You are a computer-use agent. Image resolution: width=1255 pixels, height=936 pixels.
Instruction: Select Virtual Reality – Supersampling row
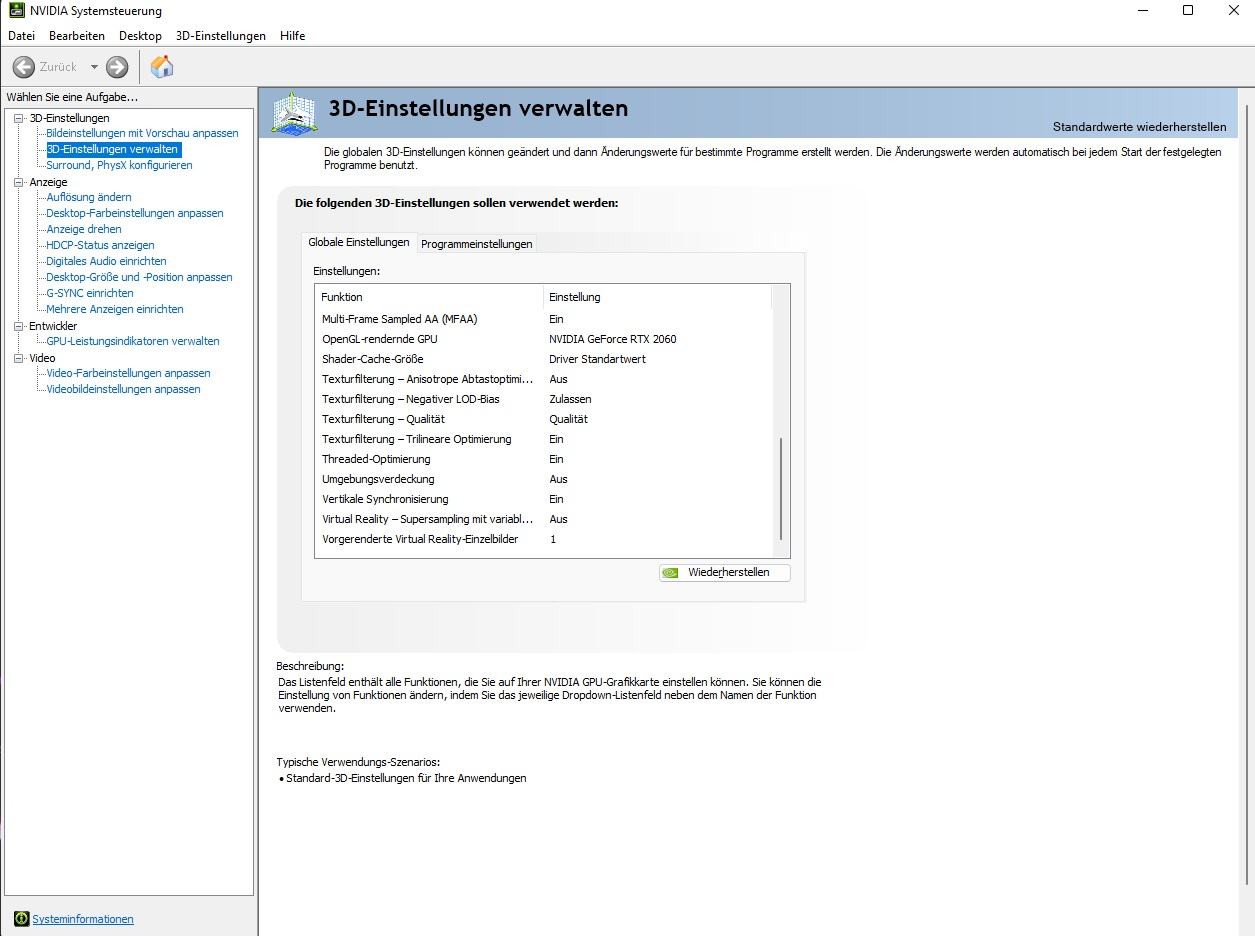pos(544,519)
